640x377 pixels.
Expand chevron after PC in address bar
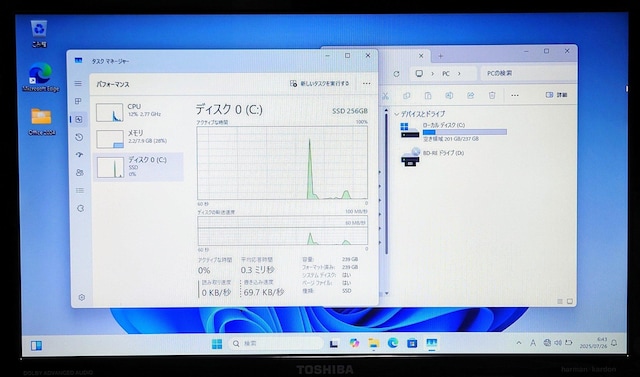pos(459,74)
